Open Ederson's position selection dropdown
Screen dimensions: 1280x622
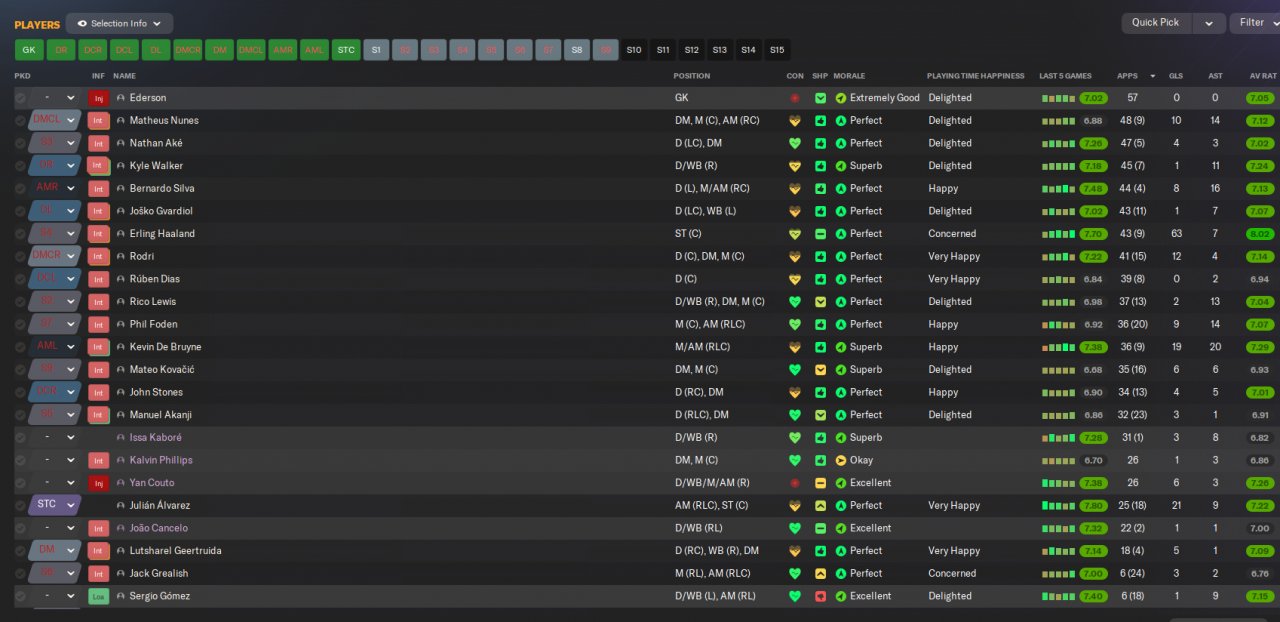coord(70,98)
